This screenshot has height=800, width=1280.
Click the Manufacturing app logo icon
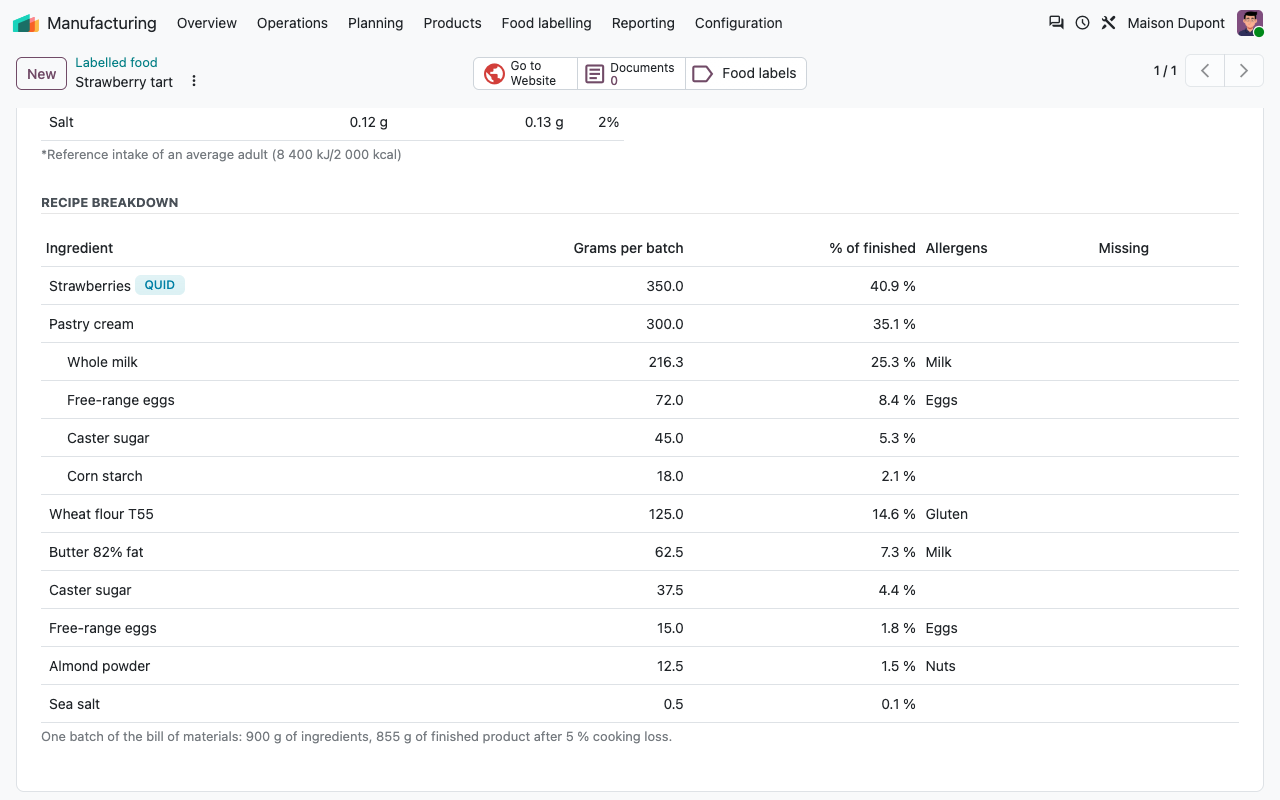pyautogui.click(x=26, y=23)
